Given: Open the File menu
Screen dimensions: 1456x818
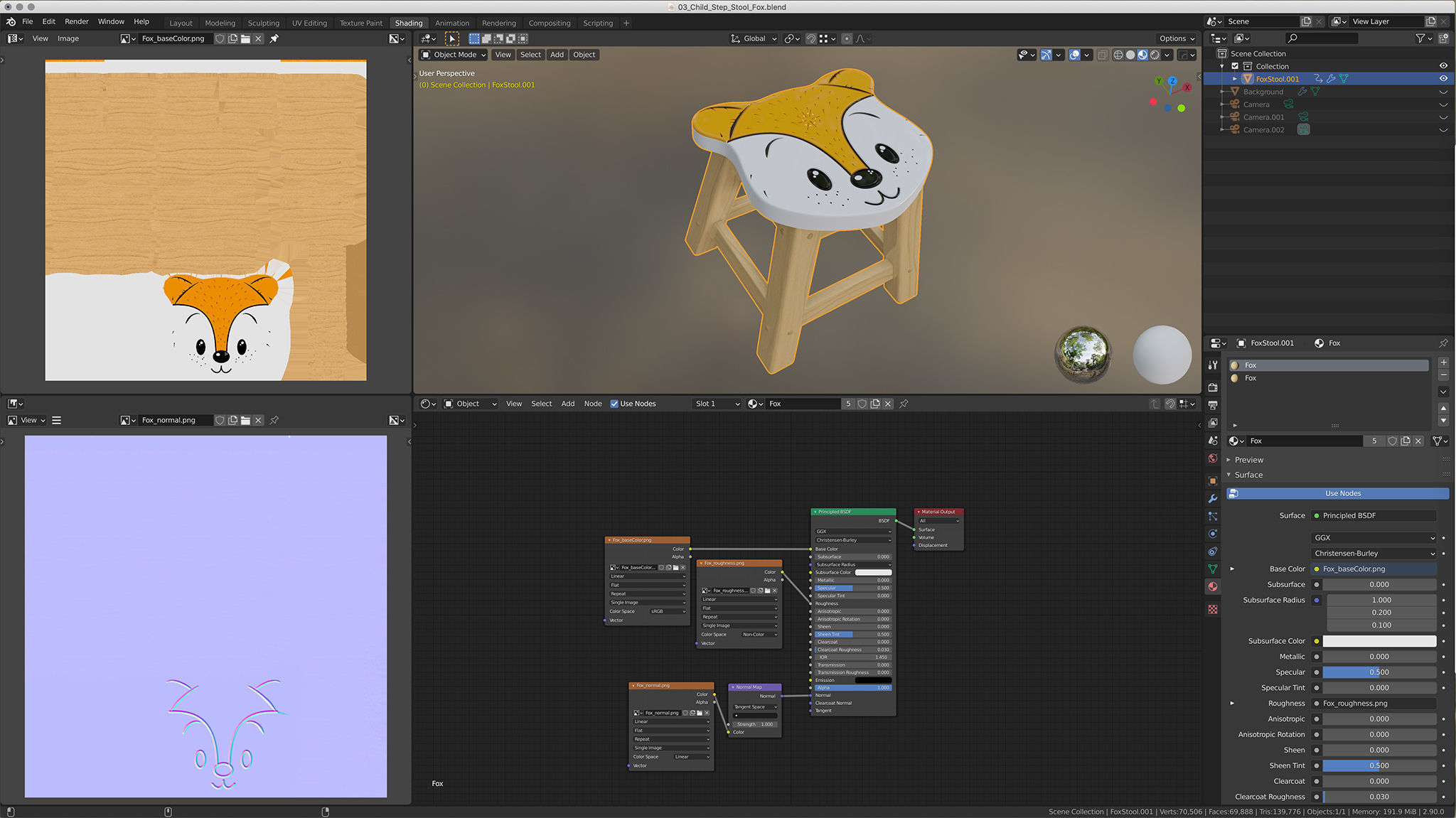Looking at the screenshot, I should [28, 21].
